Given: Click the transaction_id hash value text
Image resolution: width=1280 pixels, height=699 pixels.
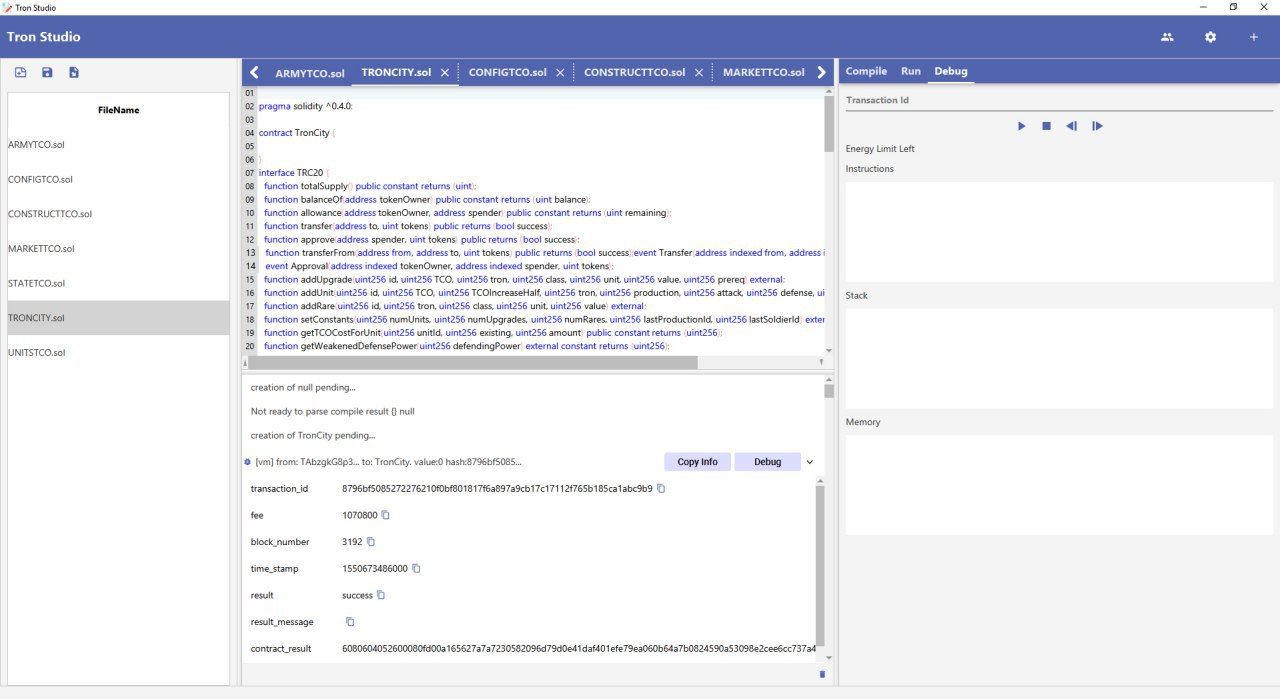Looking at the screenshot, I should pos(497,489).
